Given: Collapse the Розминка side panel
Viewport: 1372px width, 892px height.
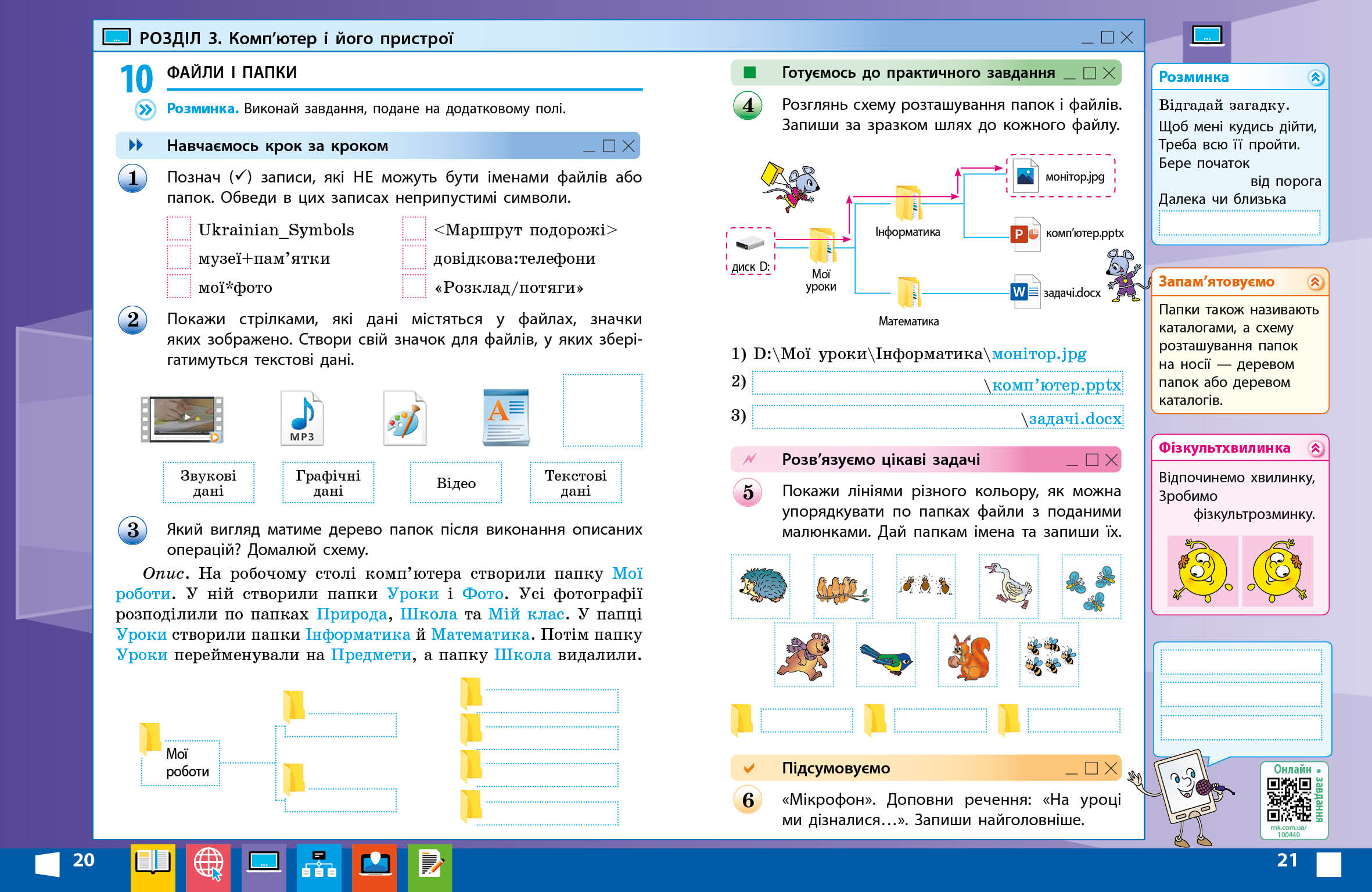Looking at the screenshot, I should [x=1316, y=77].
